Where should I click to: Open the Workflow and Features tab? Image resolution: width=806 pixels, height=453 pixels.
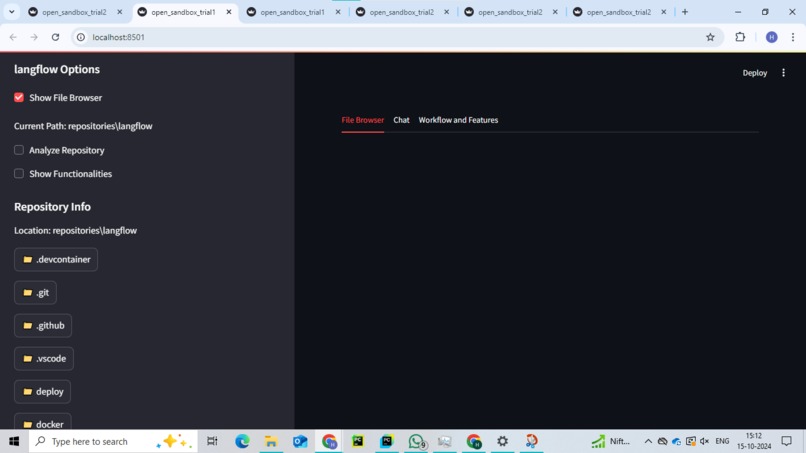[458, 120]
